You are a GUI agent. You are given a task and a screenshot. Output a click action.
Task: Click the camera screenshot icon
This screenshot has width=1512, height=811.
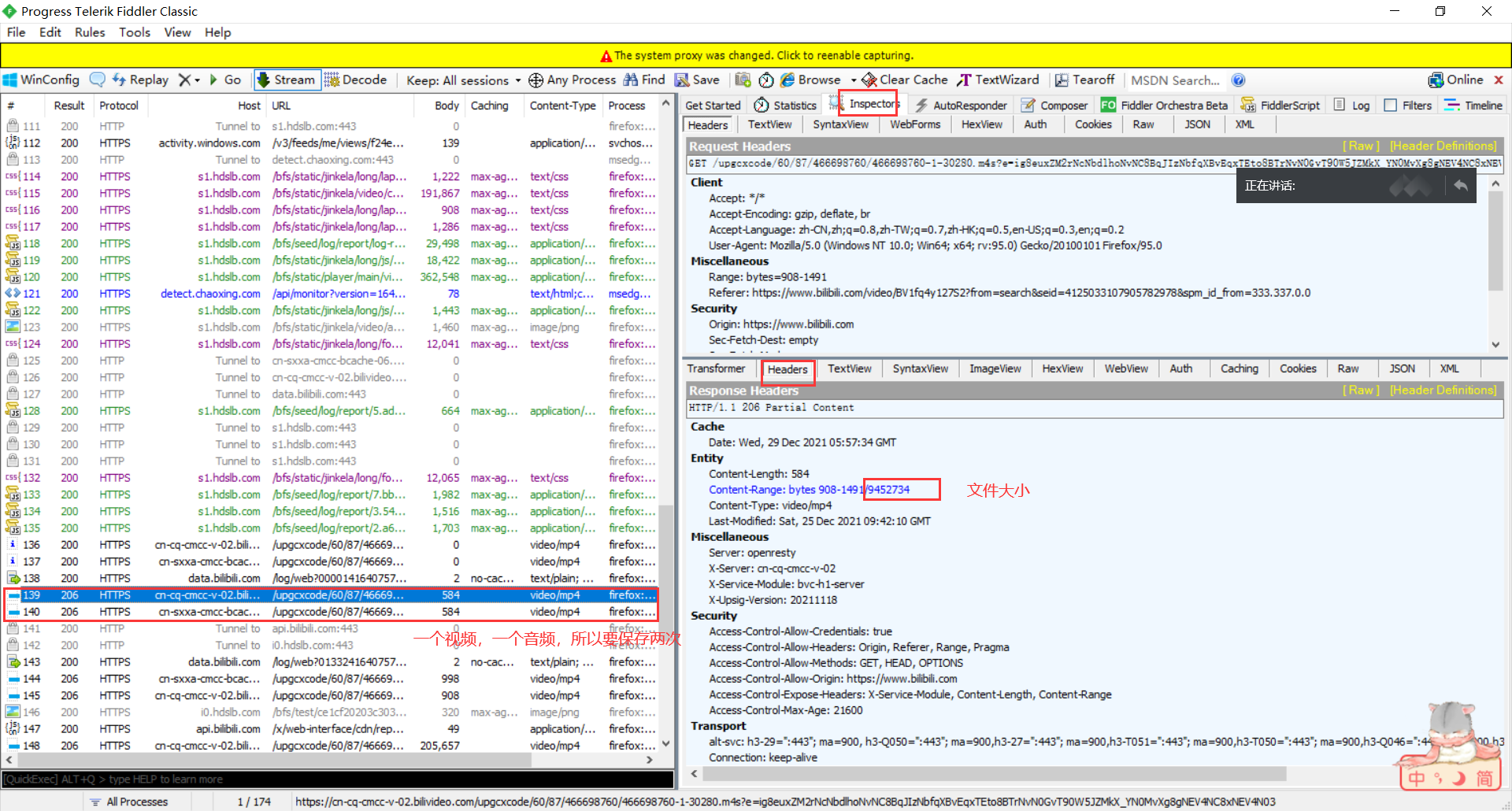[x=743, y=80]
